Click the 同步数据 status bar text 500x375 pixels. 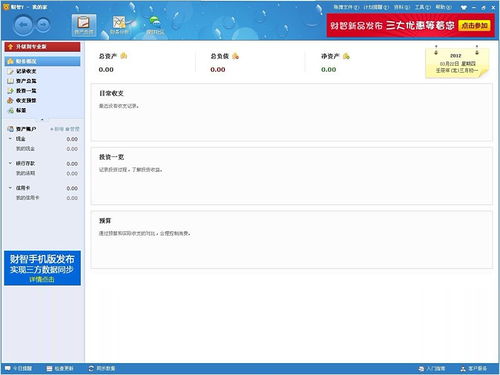[106, 368]
